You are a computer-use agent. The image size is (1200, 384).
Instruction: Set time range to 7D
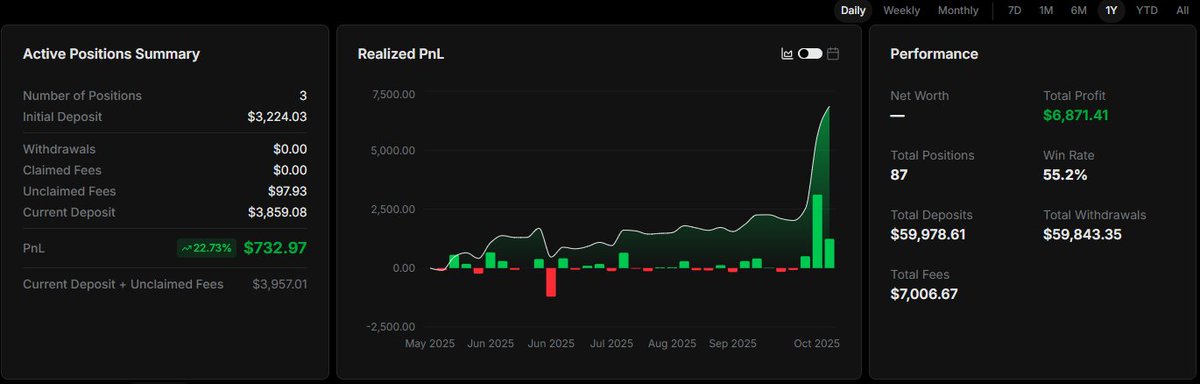pos(1015,10)
